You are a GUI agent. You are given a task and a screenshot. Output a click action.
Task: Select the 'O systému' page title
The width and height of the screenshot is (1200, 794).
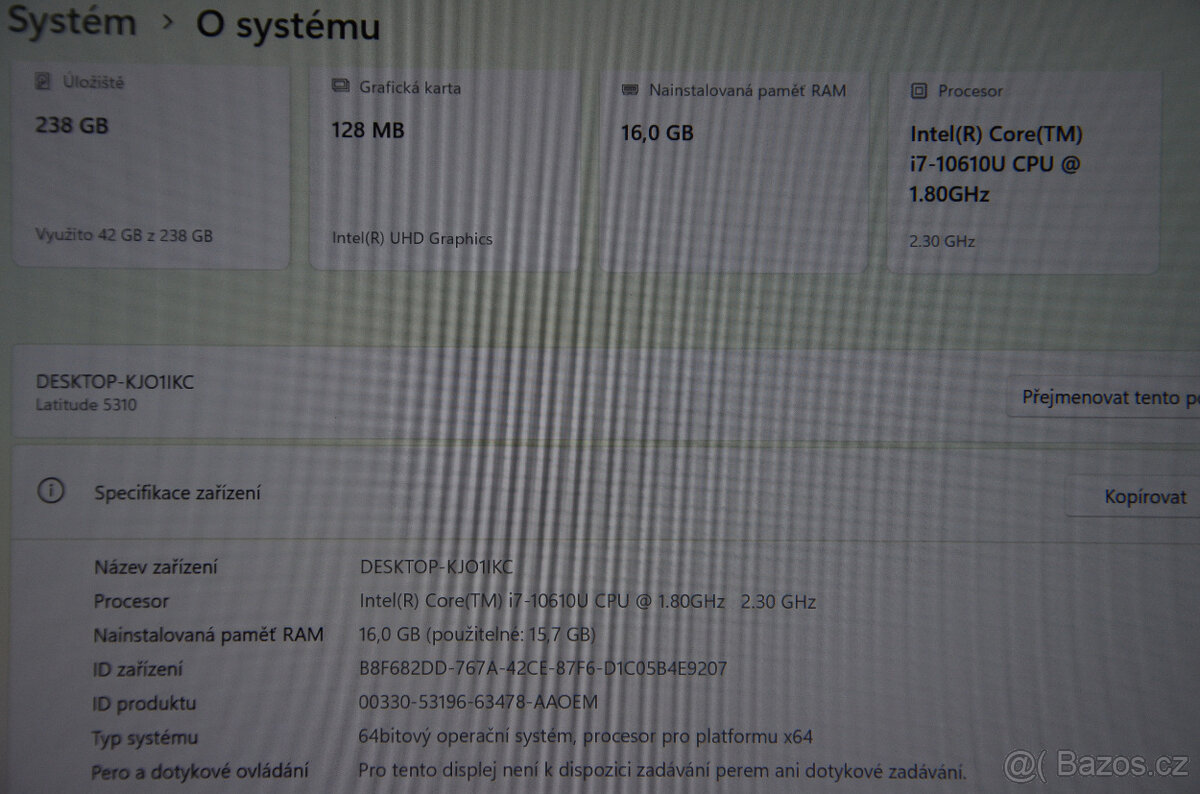click(x=288, y=24)
